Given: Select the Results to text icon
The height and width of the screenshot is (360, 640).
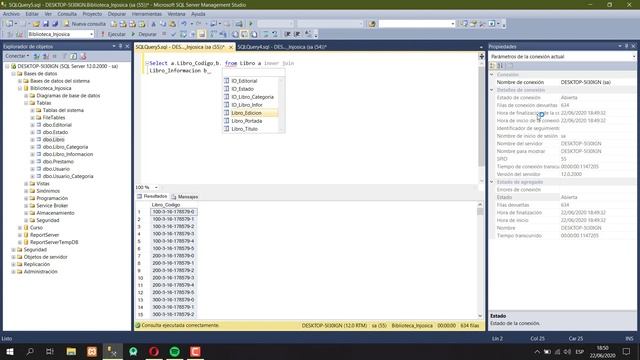Looking at the screenshot, I should (235, 34).
